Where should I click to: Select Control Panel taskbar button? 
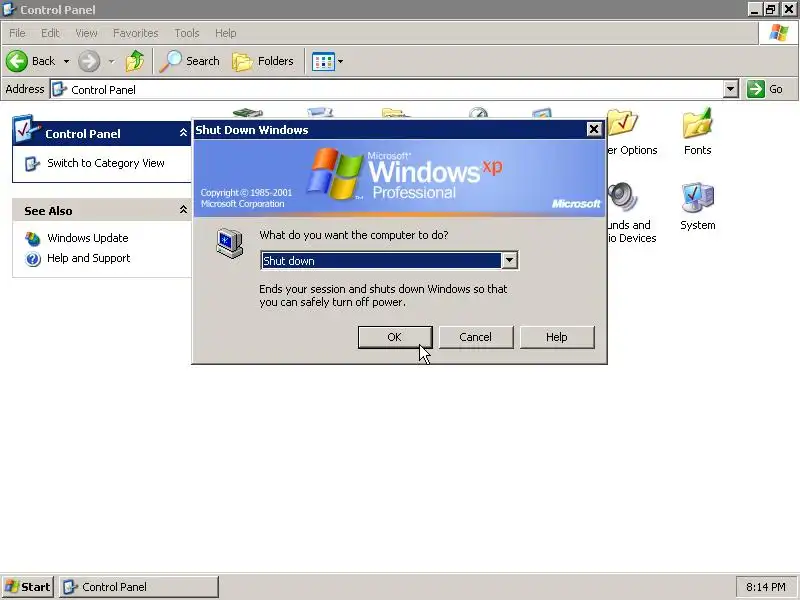tap(139, 587)
